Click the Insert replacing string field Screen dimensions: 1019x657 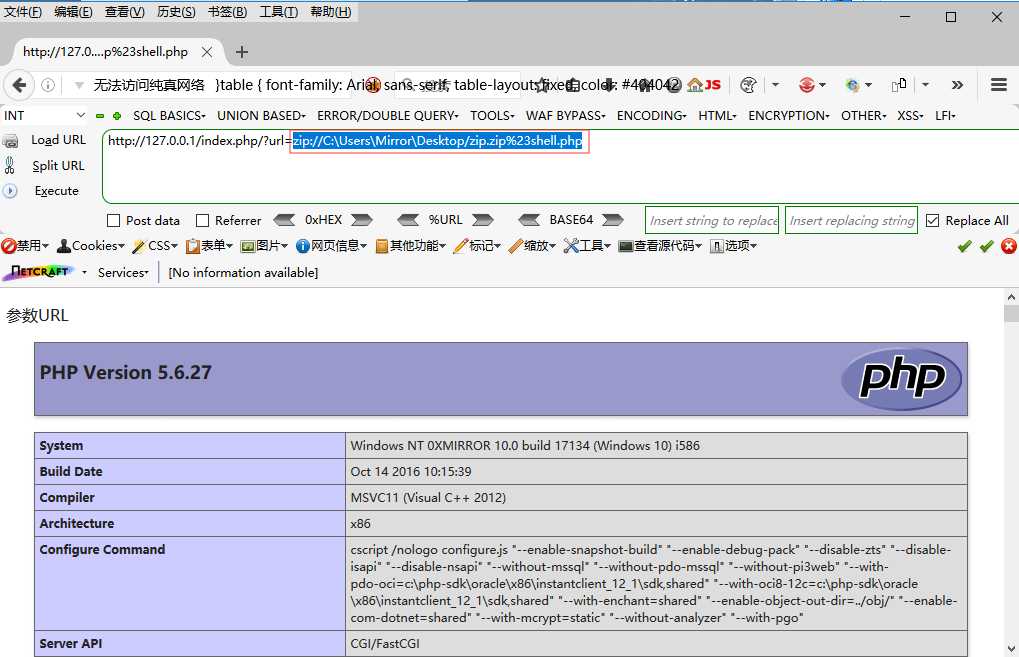(x=851, y=220)
